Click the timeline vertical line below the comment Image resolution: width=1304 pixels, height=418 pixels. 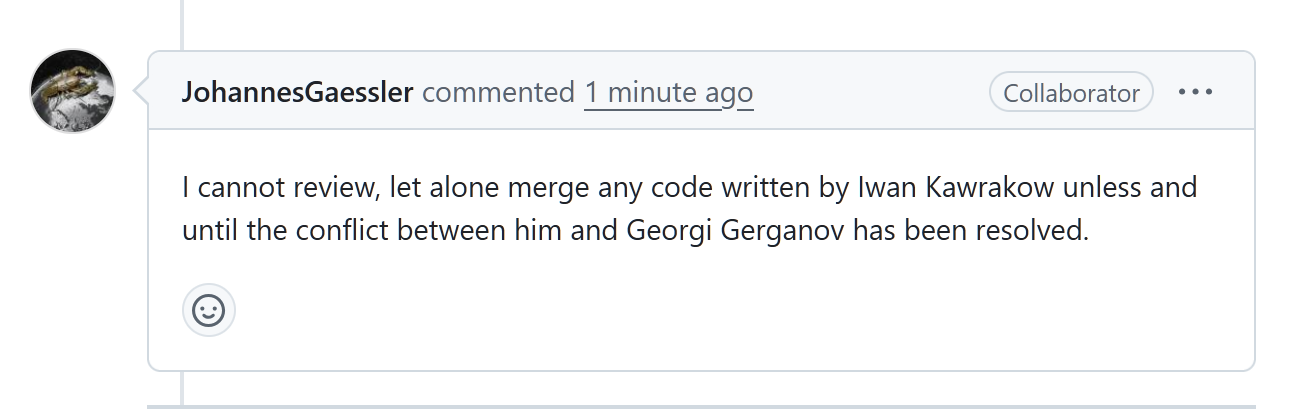tap(182, 386)
